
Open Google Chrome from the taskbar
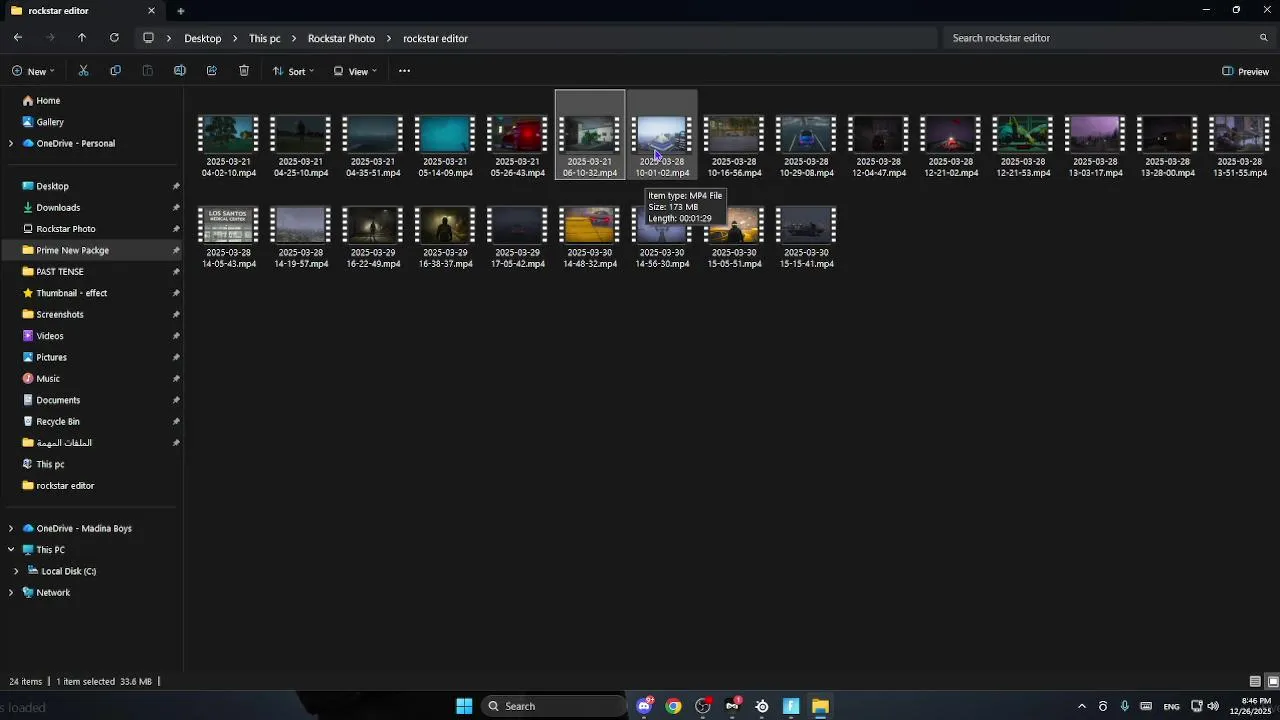coord(674,706)
